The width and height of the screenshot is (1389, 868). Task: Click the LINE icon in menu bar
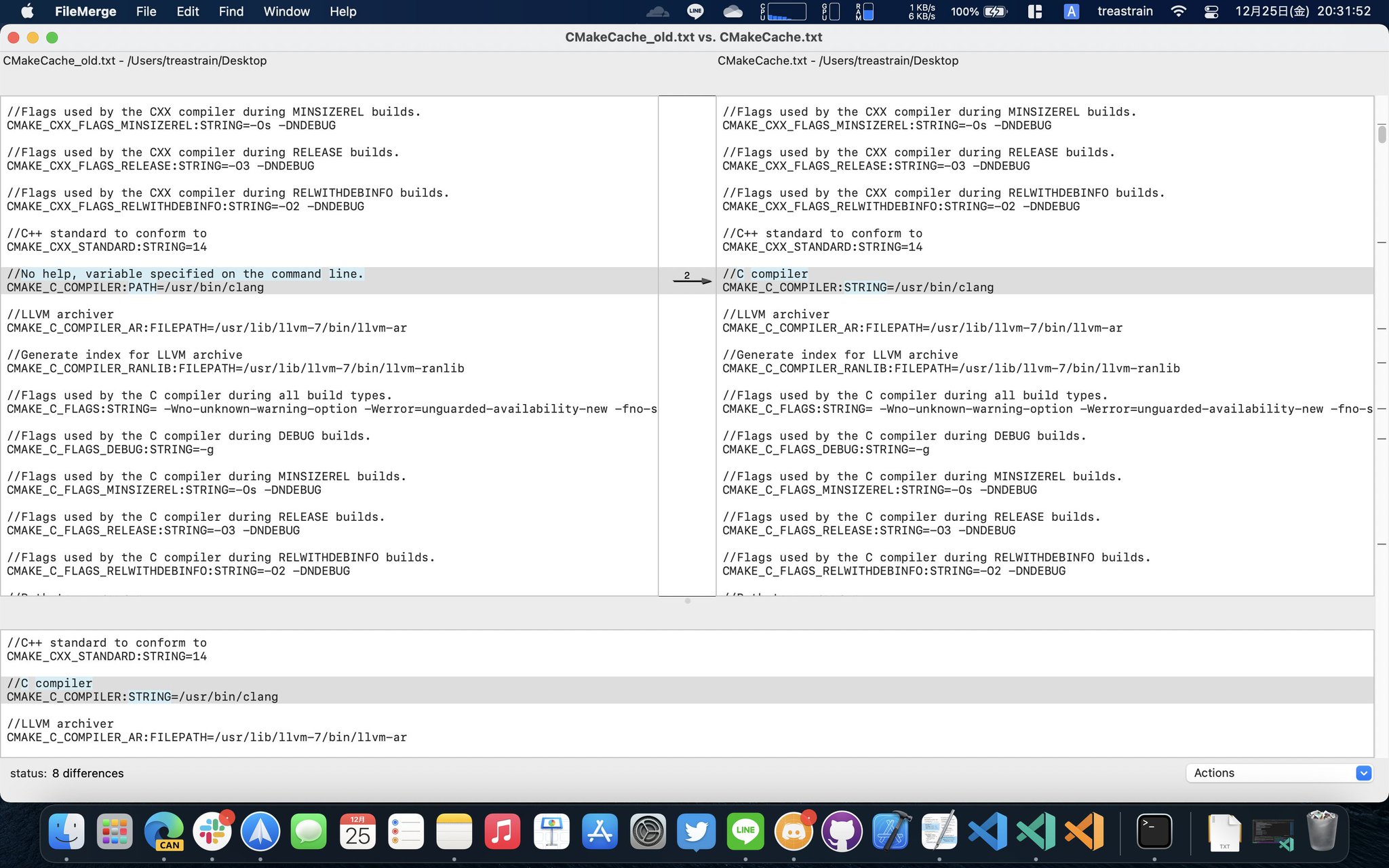point(695,12)
